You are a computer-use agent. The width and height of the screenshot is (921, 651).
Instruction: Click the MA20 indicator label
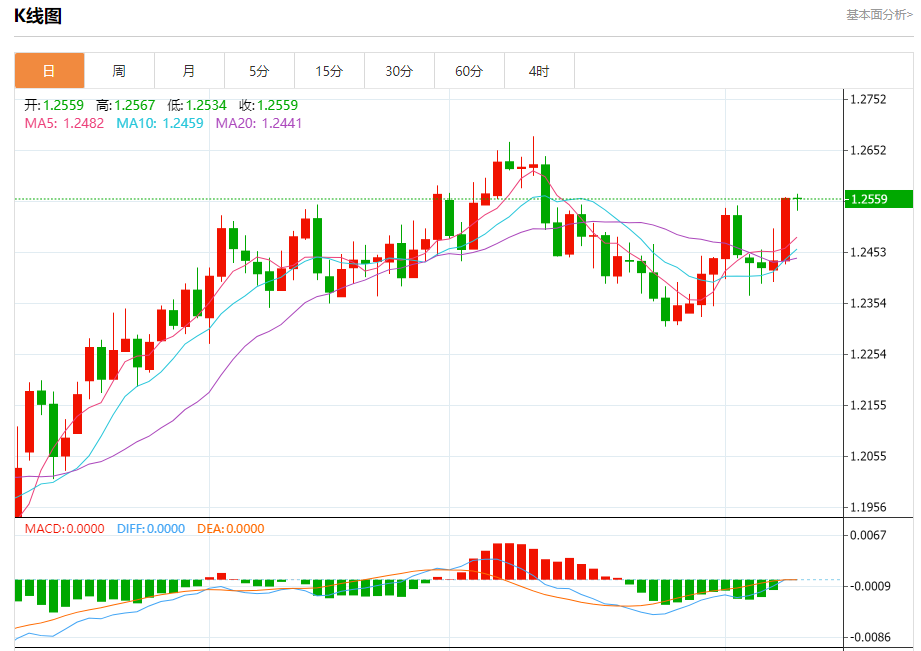click(258, 123)
